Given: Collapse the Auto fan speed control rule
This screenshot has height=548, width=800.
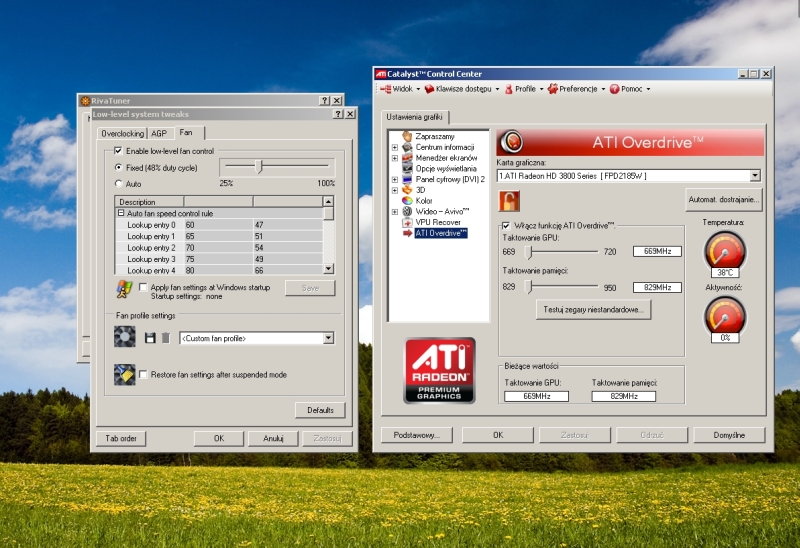Looking at the screenshot, I should (121, 213).
